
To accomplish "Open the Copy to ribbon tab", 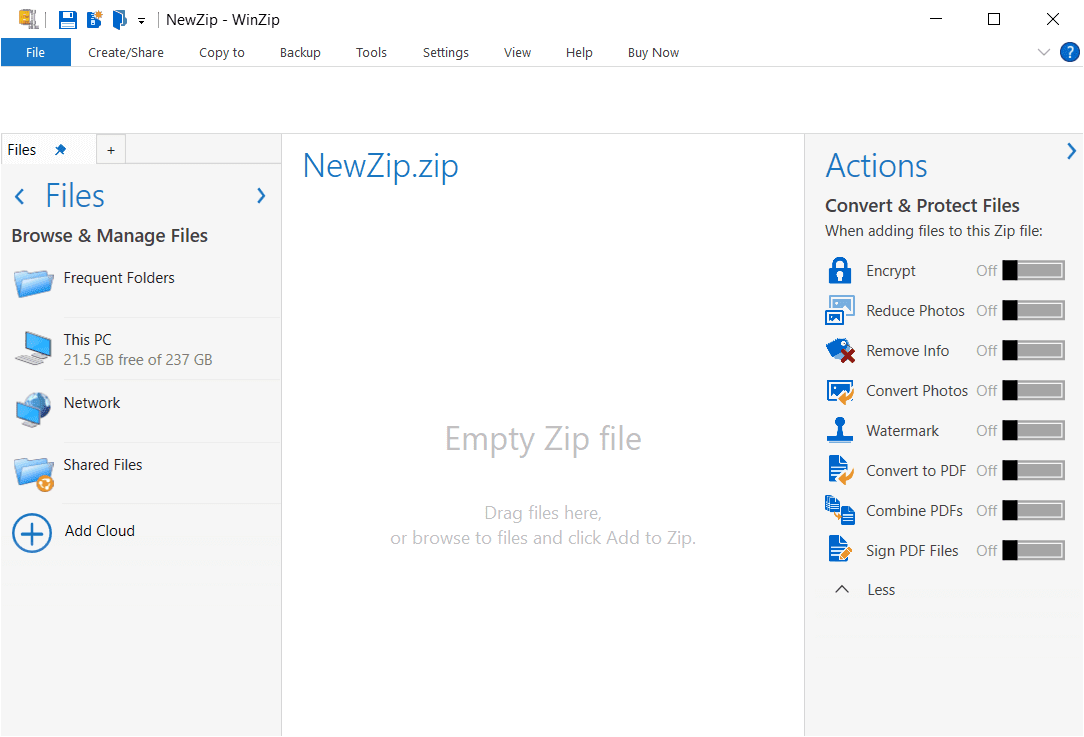I will 222,53.
